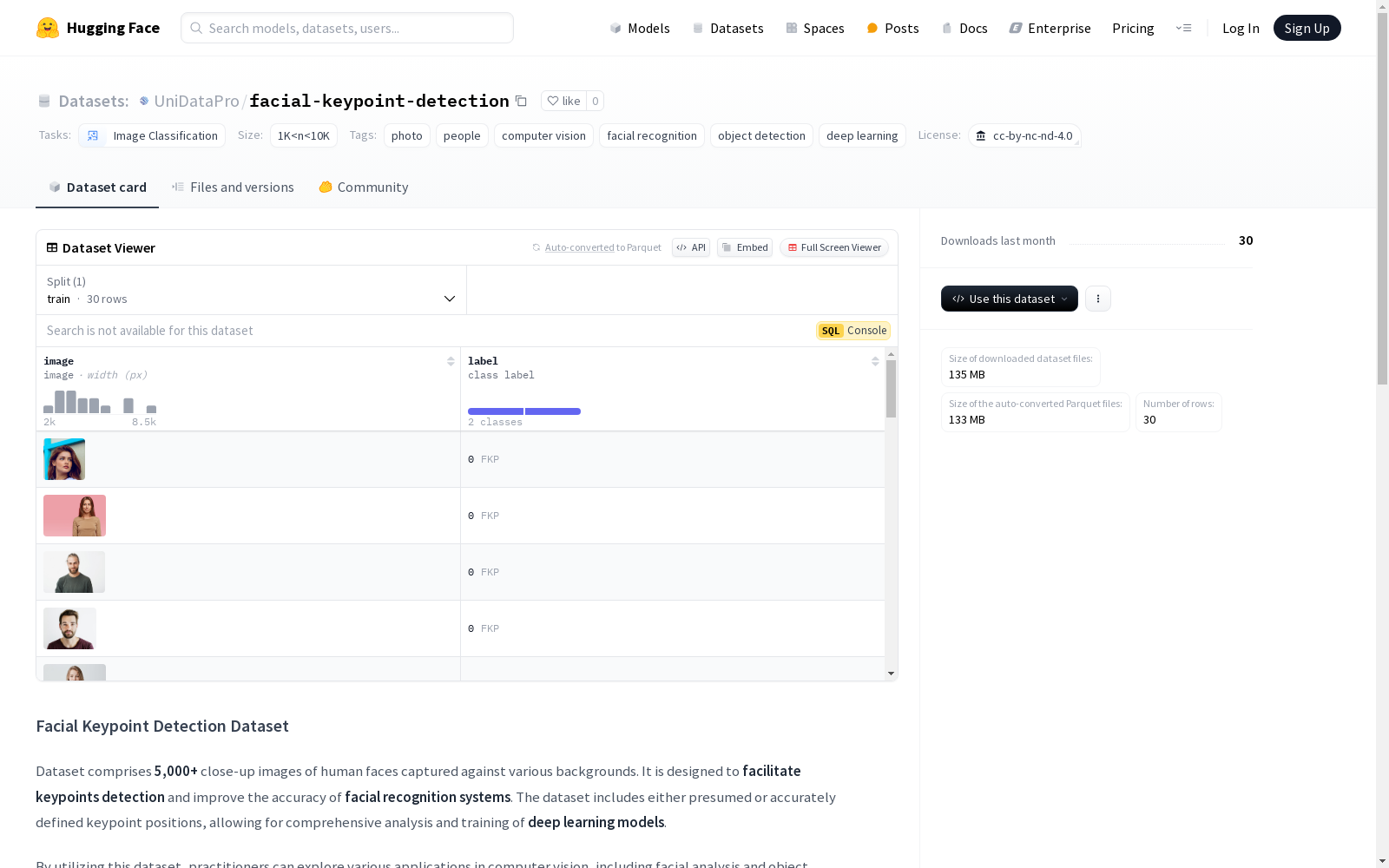Screen dimensions: 1389x868
Task: Expand the Use this dataset dropdown
Action: (1010, 299)
